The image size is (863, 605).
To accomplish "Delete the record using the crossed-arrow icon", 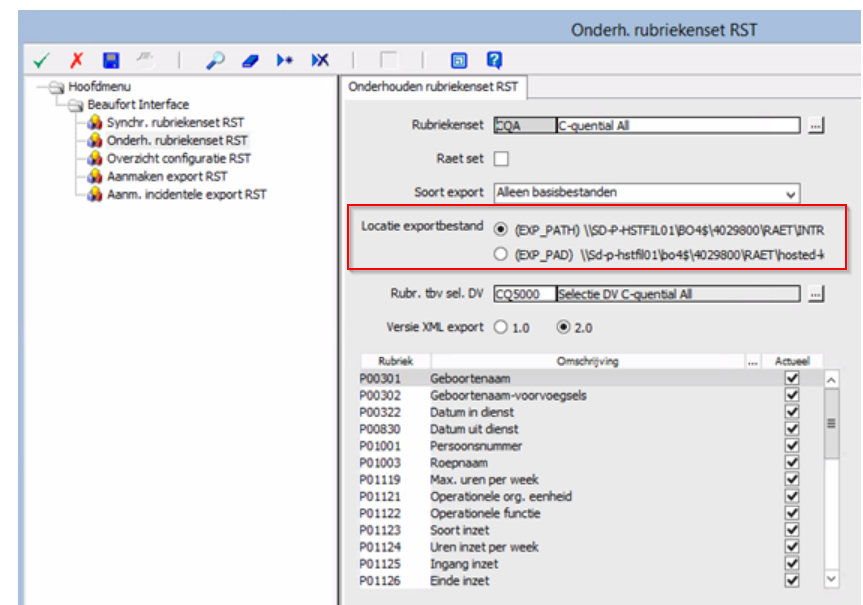I will tap(318, 60).
